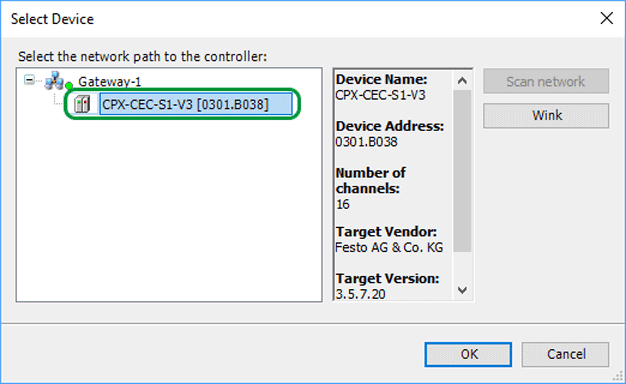626x384 pixels.
Task: Click the Device Address value 0301.B038
Action: pos(366,142)
